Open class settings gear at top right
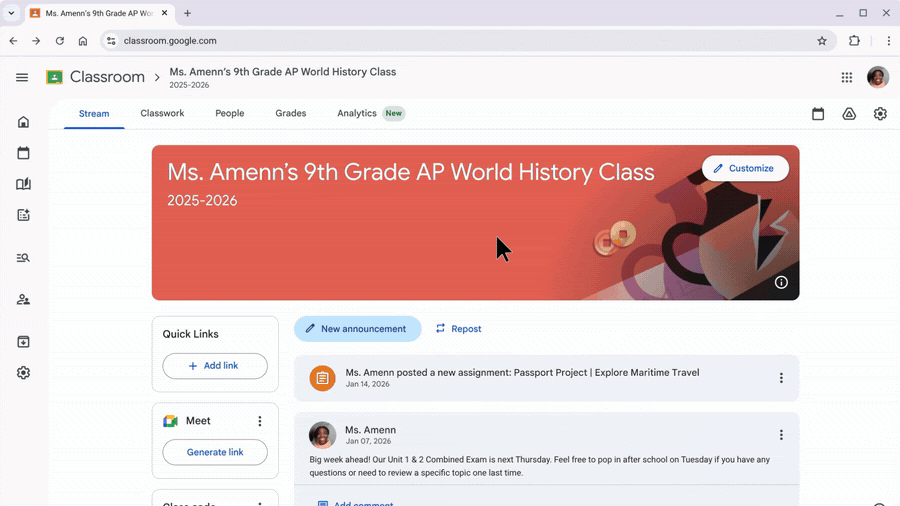 click(880, 114)
